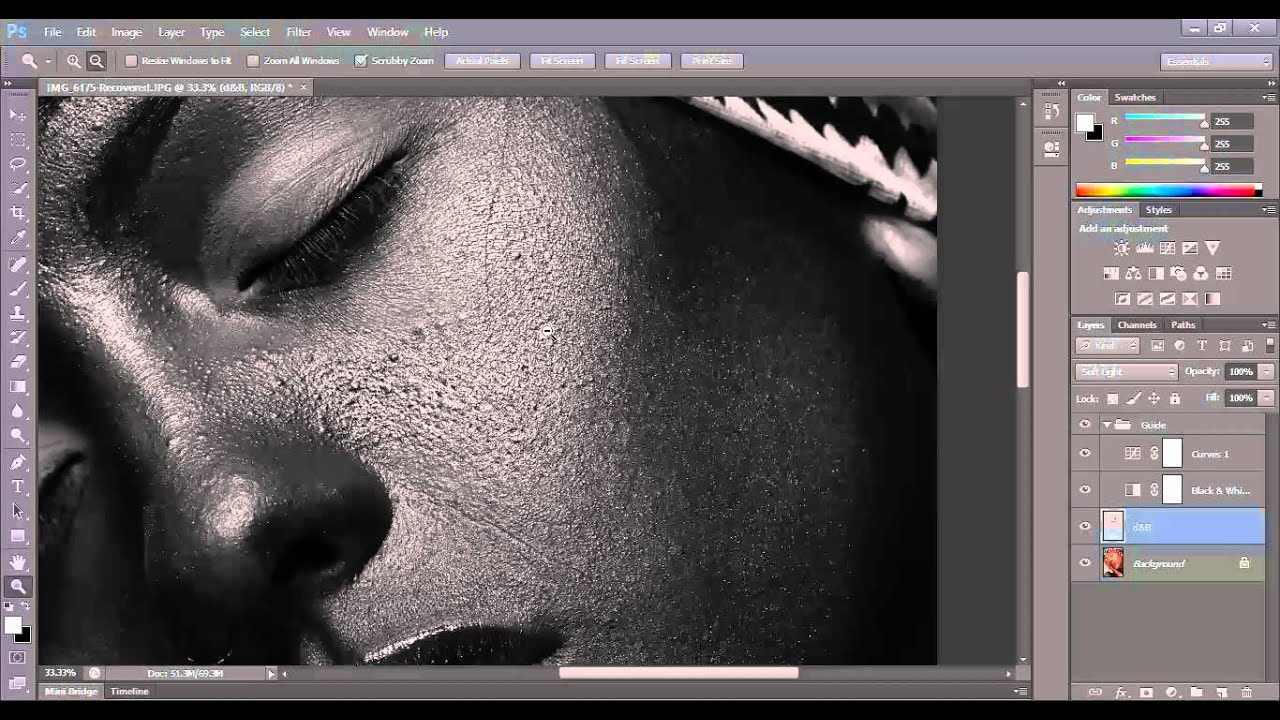
Task: Hide the Background layer
Action: click(x=1085, y=564)
